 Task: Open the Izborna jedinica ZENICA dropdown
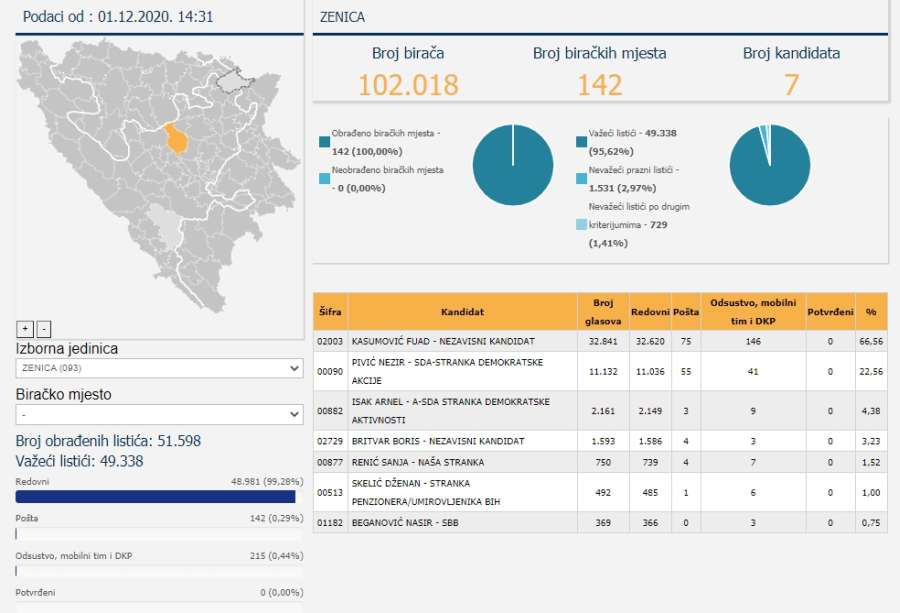[x=159, y=368]
